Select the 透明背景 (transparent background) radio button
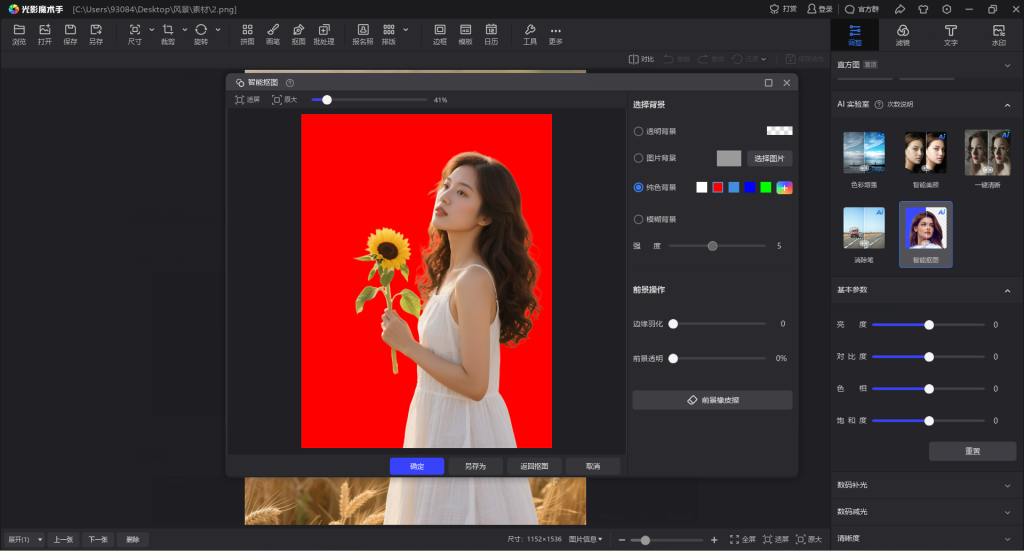 [x=639, y=131]
